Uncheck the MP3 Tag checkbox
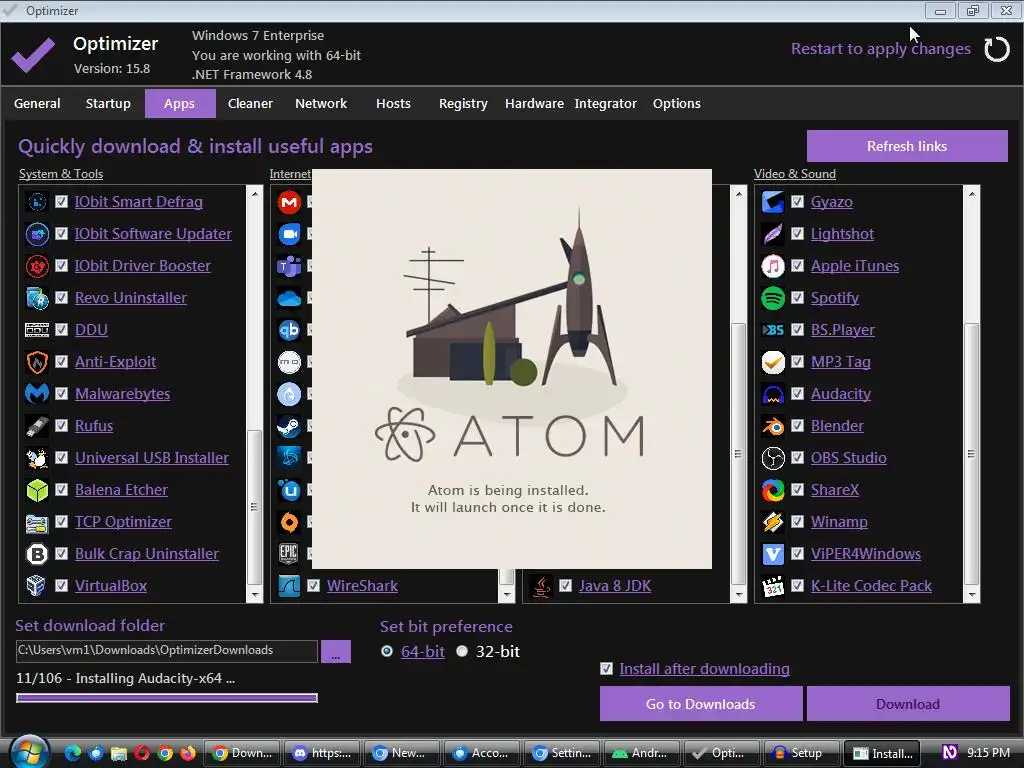Viewport: 1024px width, 768px height. (797, 361)
